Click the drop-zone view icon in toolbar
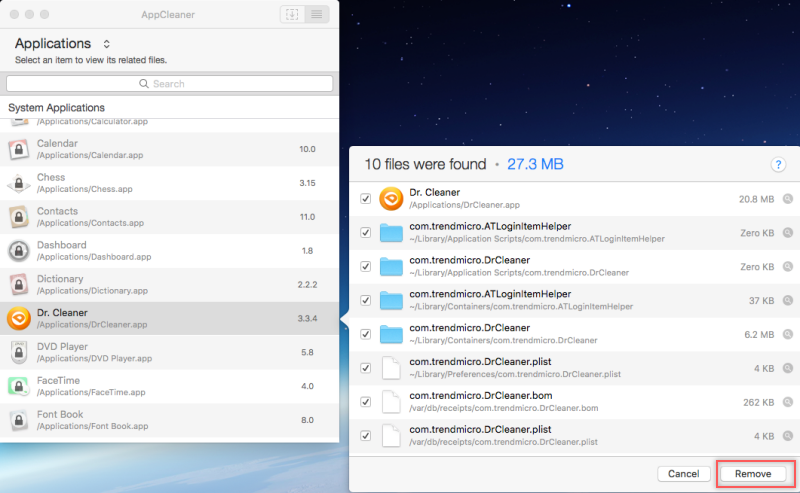Viewport: 800px width, 493px height. 293,15
